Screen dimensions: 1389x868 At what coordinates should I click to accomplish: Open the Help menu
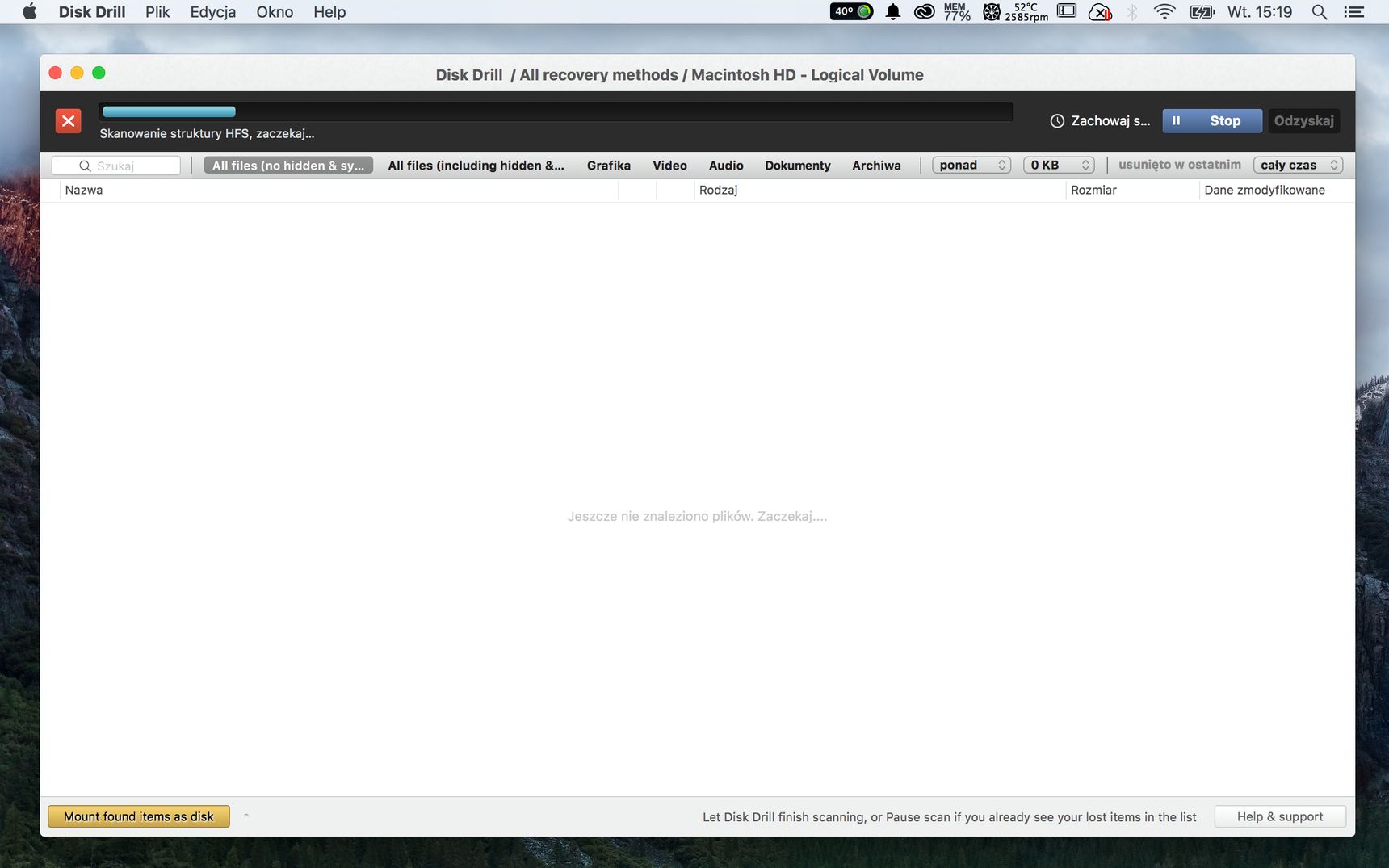pos(329,12)
